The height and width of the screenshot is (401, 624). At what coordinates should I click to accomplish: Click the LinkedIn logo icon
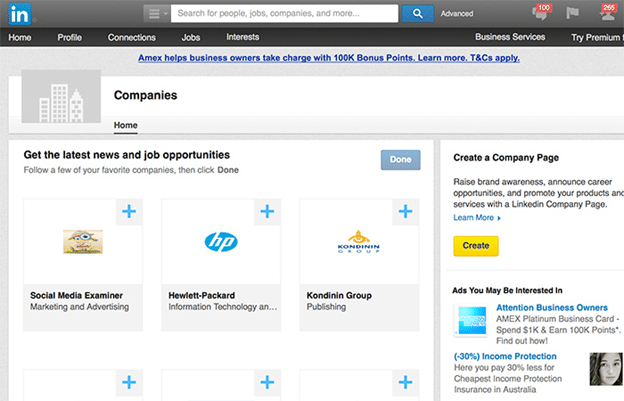(19, 14)
